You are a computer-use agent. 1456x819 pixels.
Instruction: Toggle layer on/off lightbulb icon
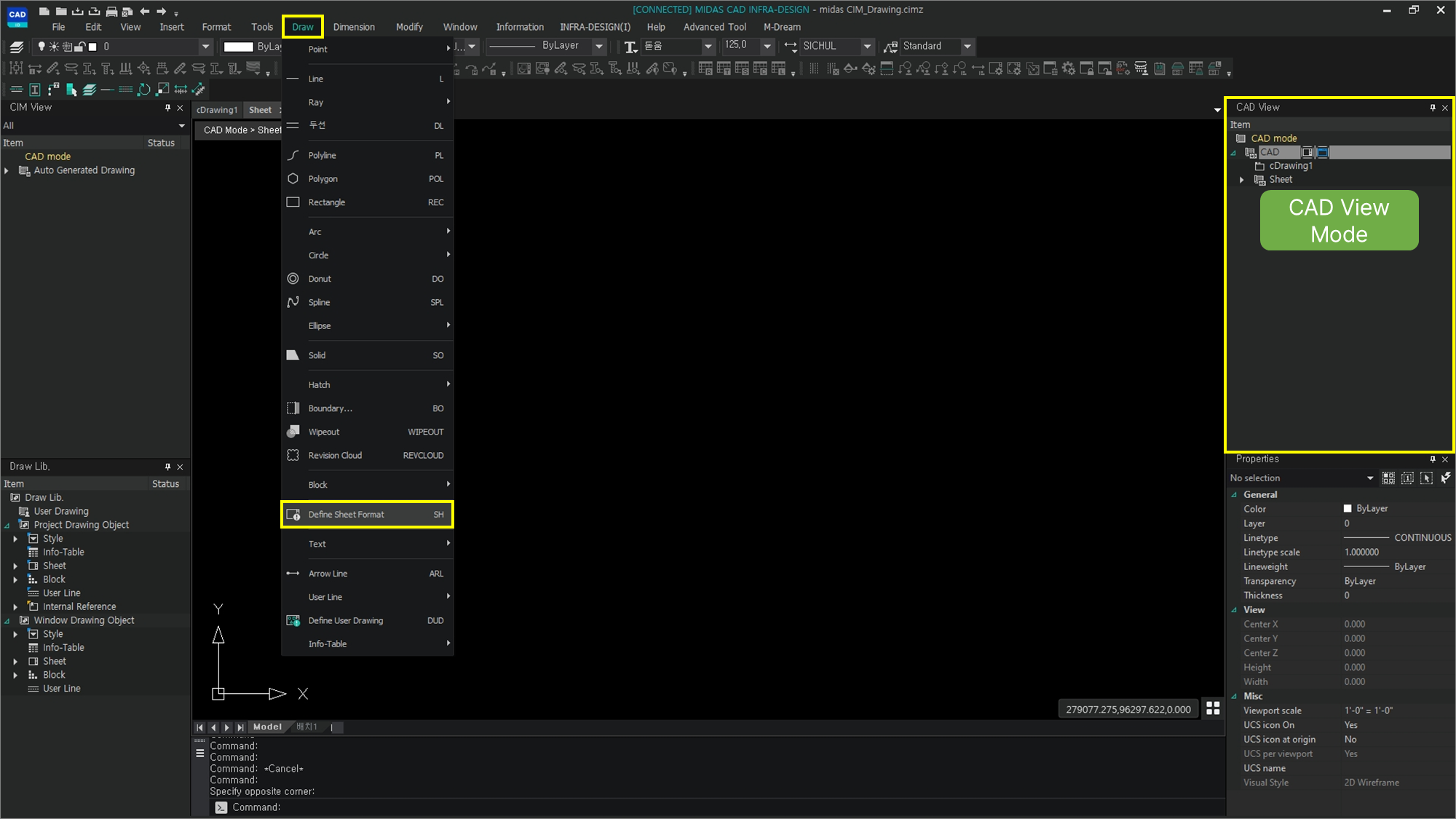tap(41, 47)
